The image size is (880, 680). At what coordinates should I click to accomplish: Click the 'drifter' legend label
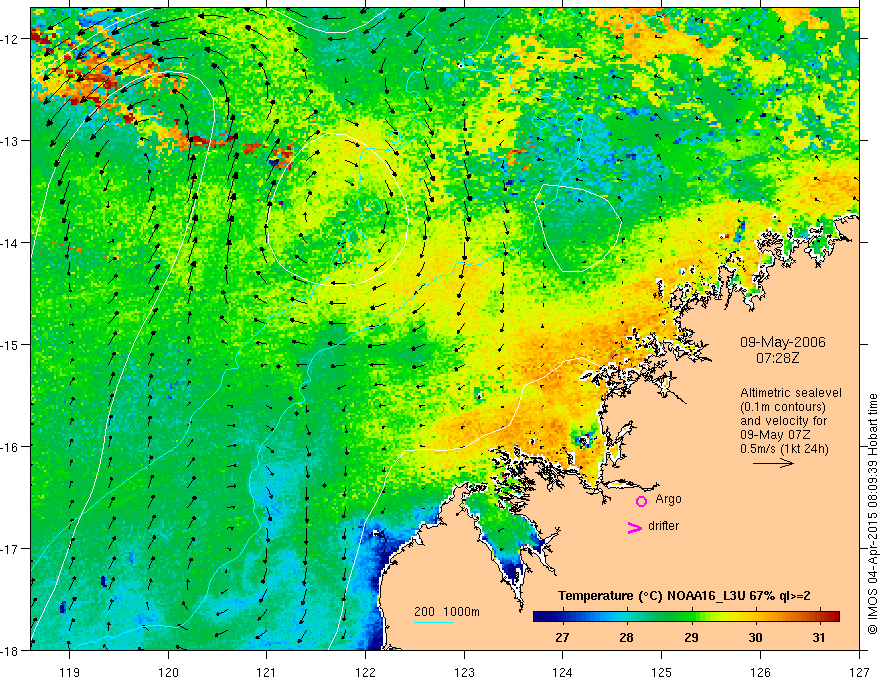pyautogui.click(x=663, y=526)
